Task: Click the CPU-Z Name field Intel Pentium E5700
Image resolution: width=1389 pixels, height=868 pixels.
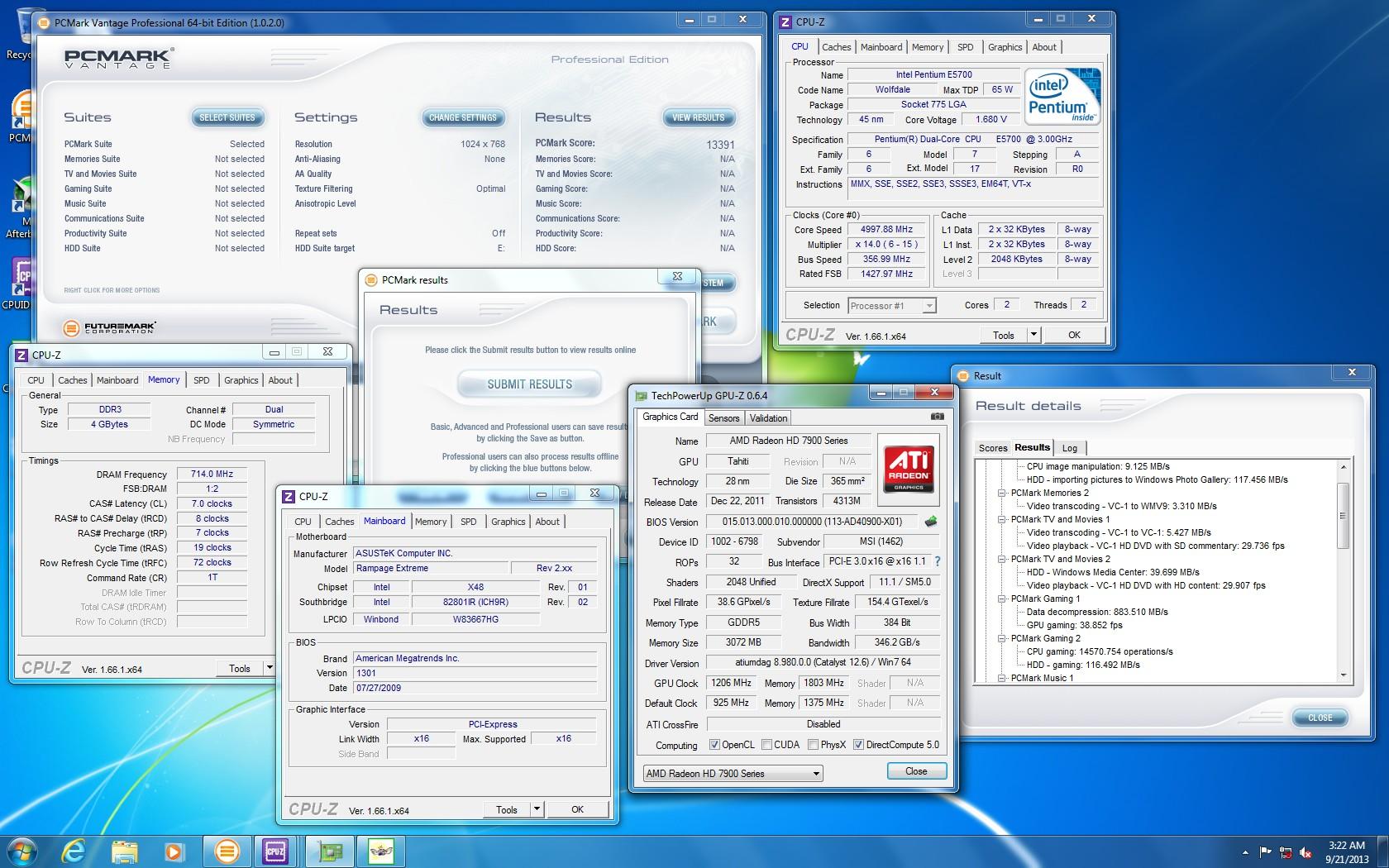Action: pos(933,74)
